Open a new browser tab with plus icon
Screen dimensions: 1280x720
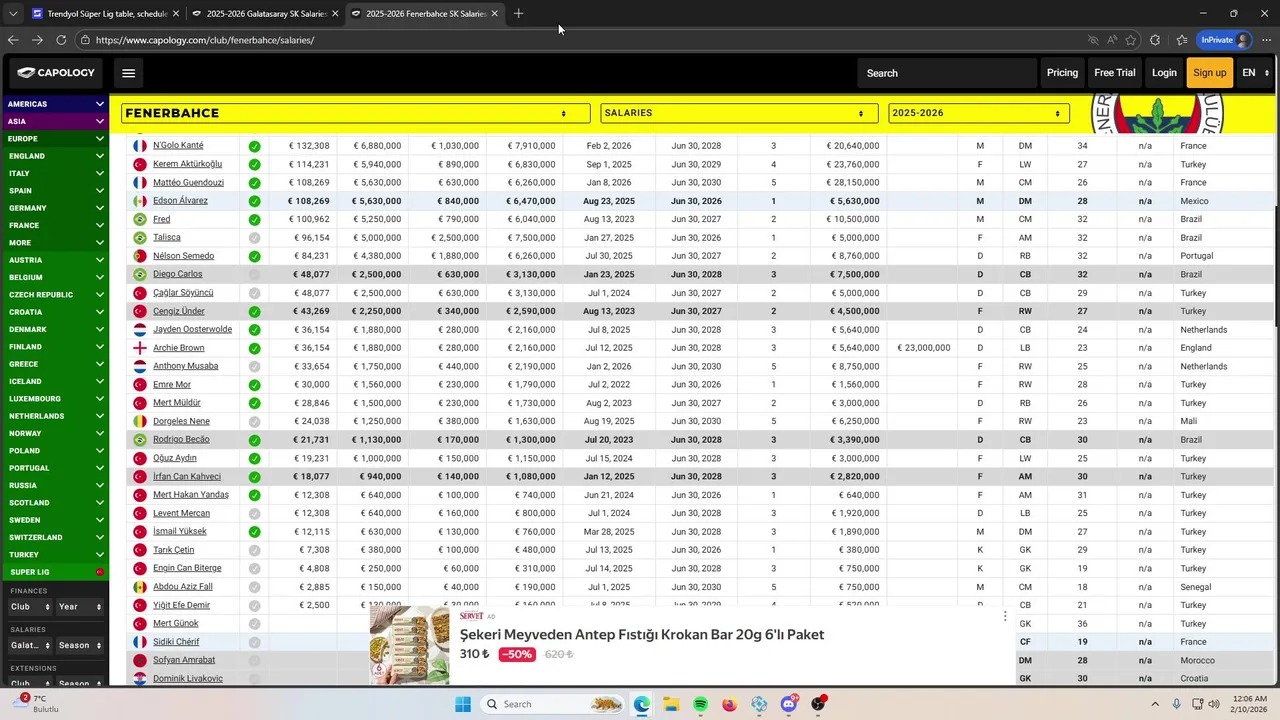click(x=518, y=14)
